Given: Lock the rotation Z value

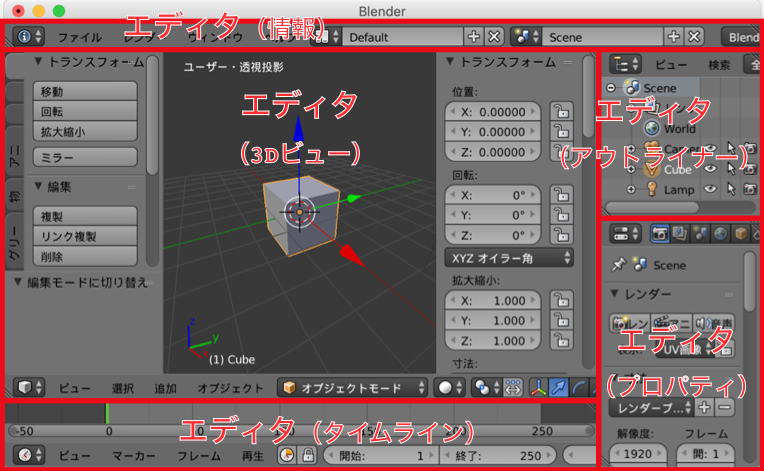Looking at the screenshot, I should click(x=561, y=235).
